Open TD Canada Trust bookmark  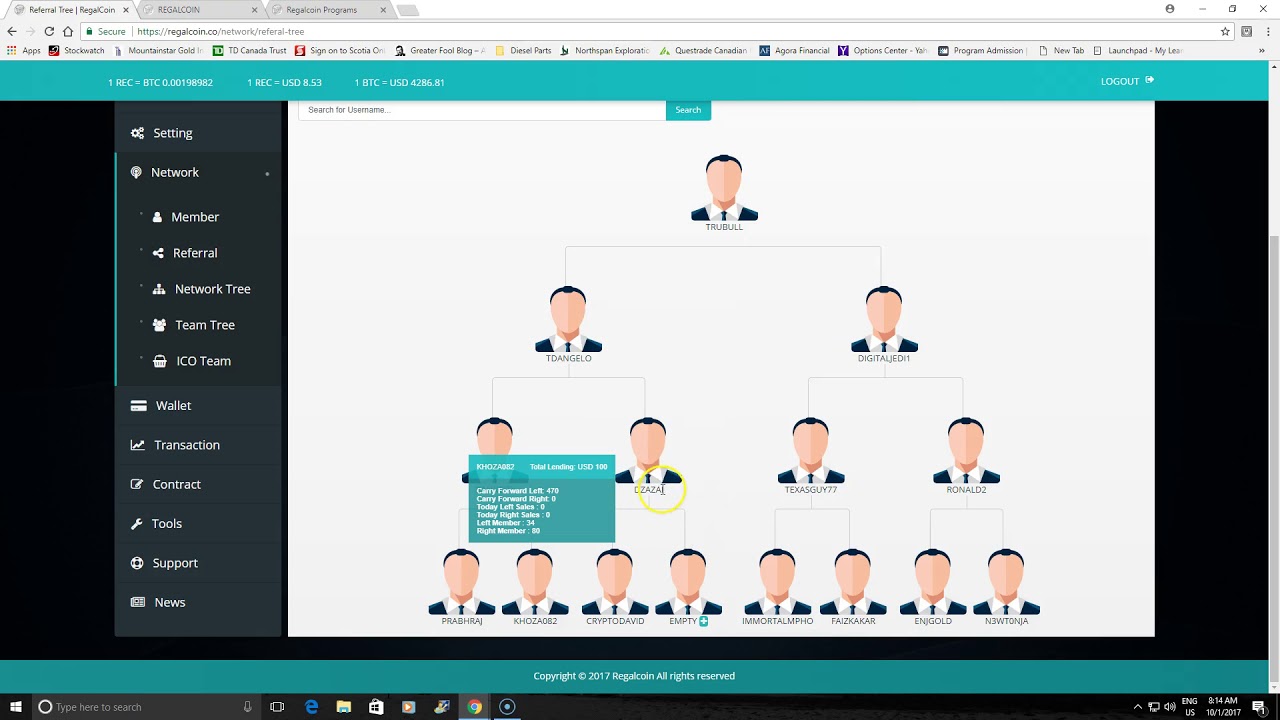pyautogui.click(x=249, y=50)
